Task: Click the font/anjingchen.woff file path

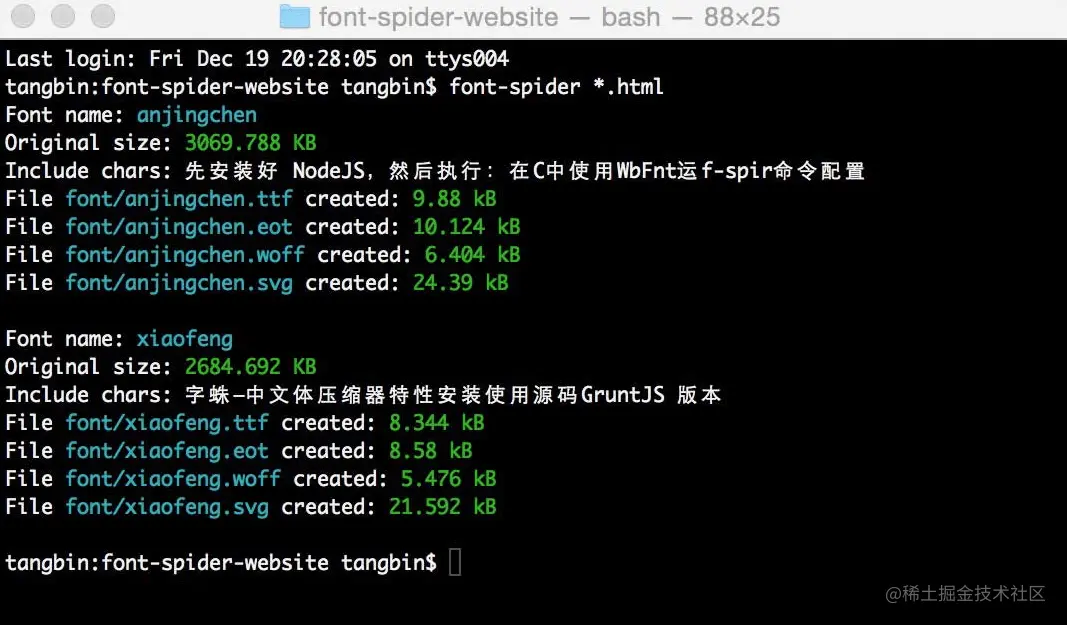Action: click(x=185, y=255)
